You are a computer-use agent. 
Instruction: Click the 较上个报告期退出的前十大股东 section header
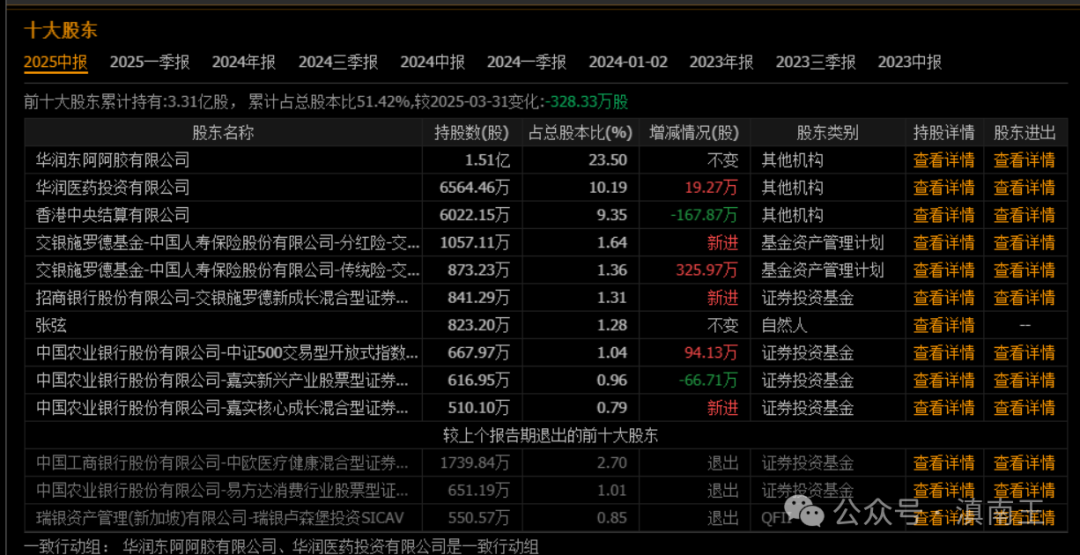pos(550,435)
